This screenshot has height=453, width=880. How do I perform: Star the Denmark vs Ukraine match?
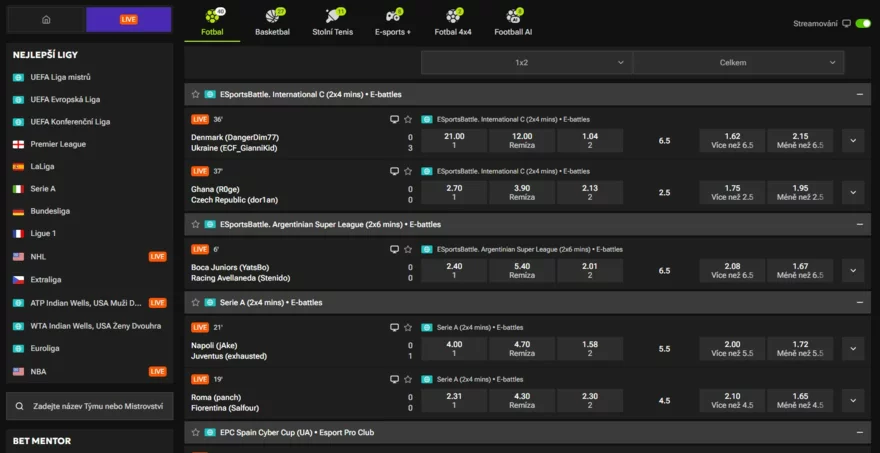pos(409,119)
